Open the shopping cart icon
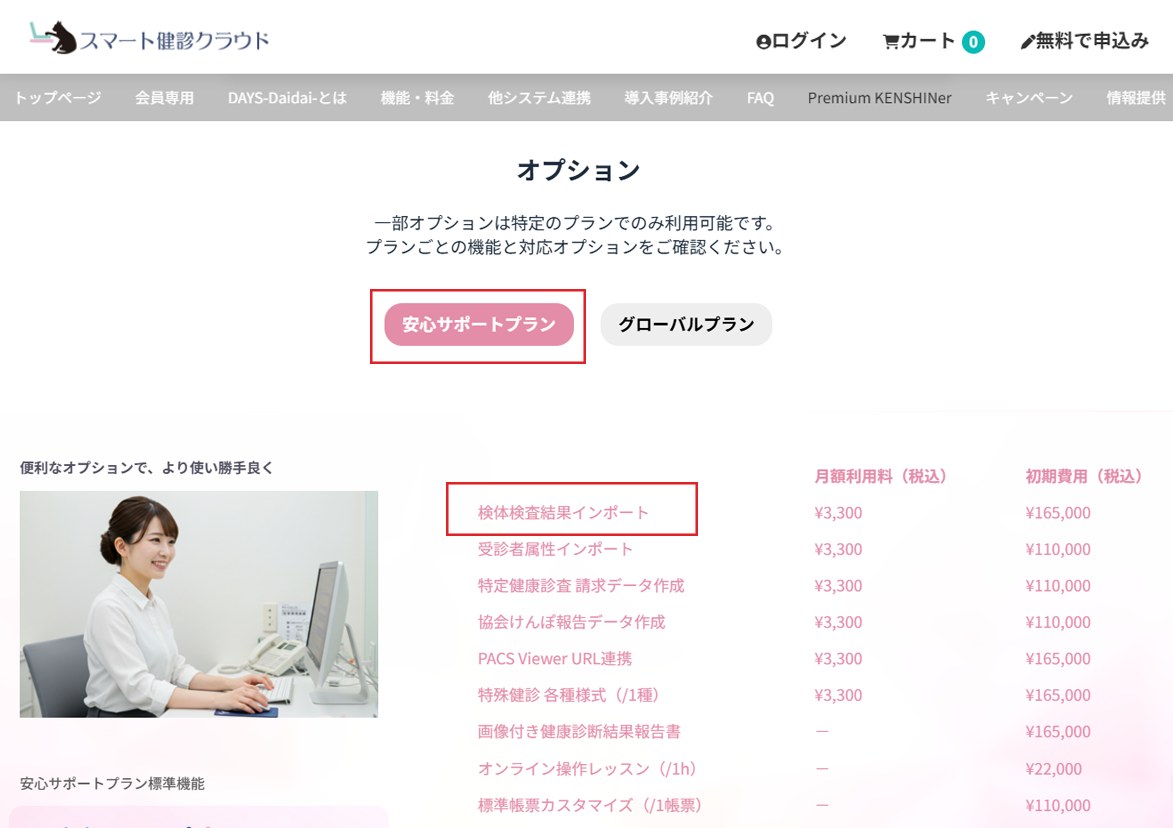This screenshot has height=828, width=1173. (890, 42)
